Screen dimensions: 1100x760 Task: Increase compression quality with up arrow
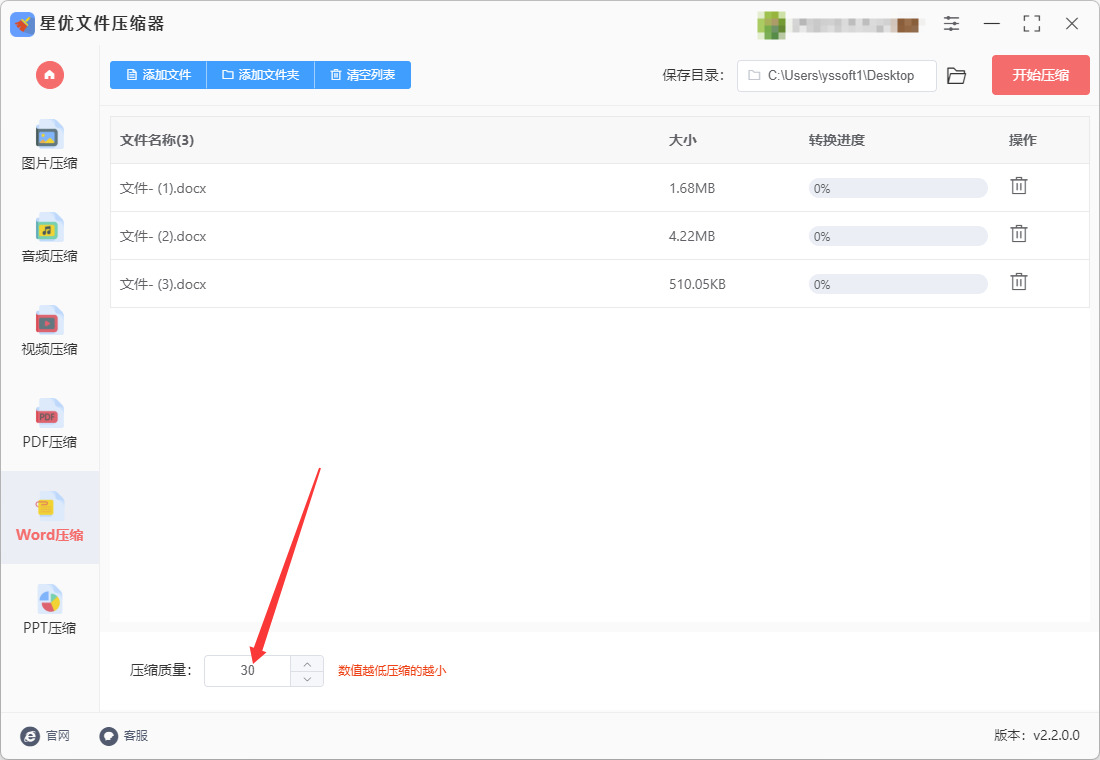307,663
